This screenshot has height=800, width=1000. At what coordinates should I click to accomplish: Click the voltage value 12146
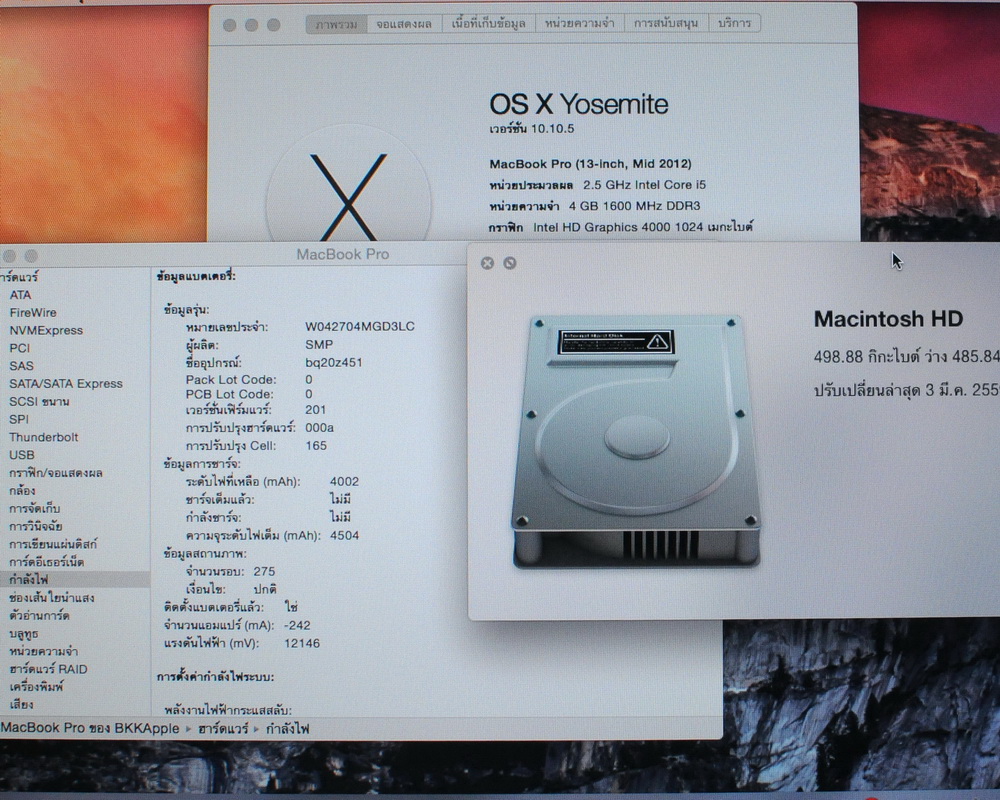click(302, 643)
